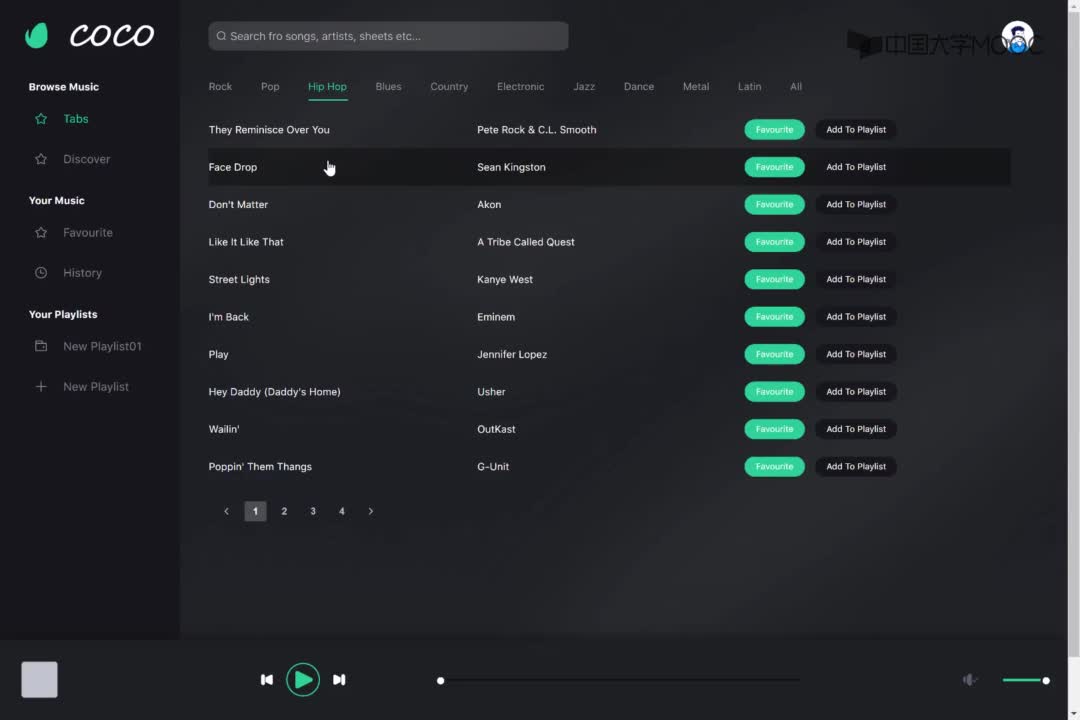
Task: Favourite the song Face Drop
Action: 774,167
